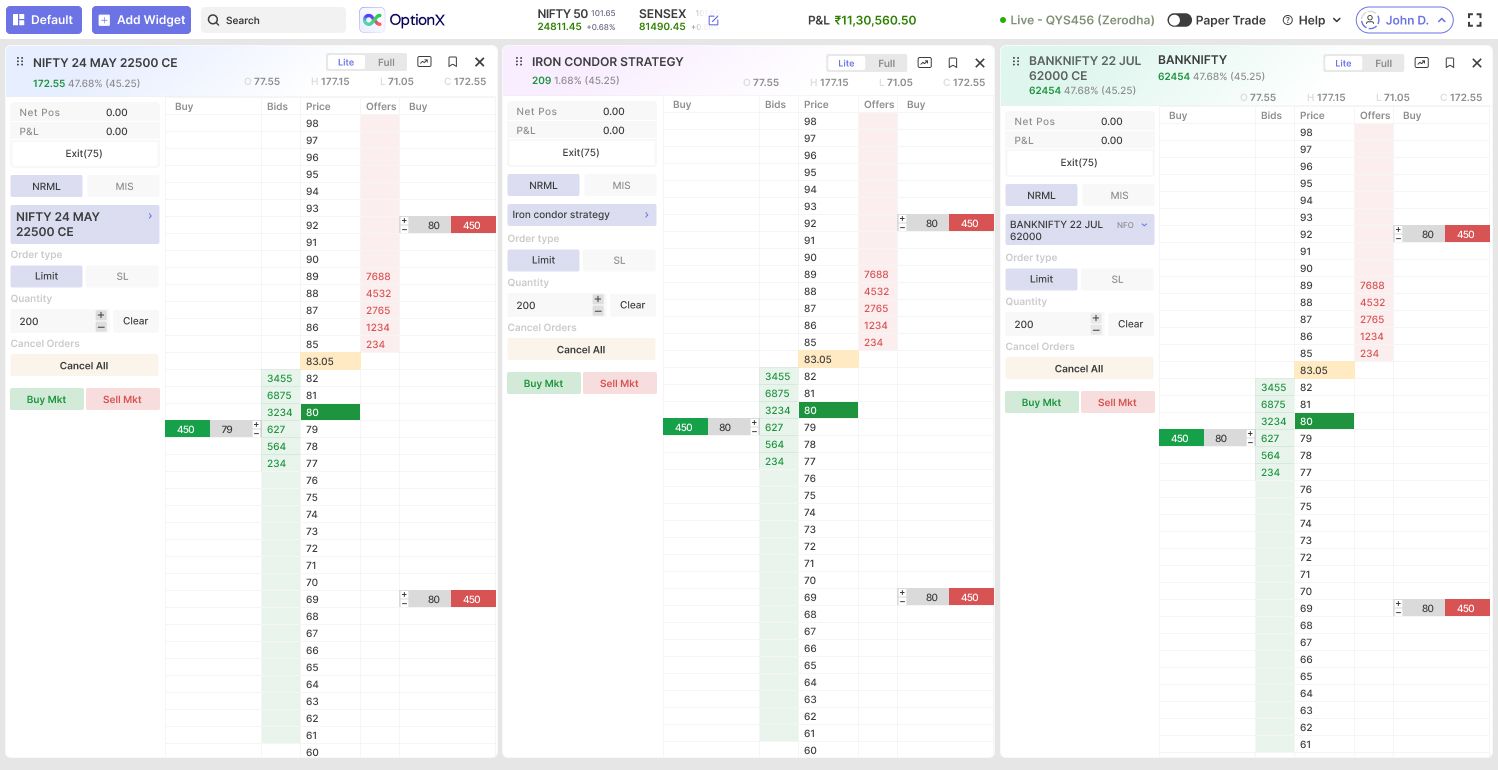Select MIS product type in NIFTY widget
The height and width of the screenshot is (770, 1498).
[x=124, y=186]
